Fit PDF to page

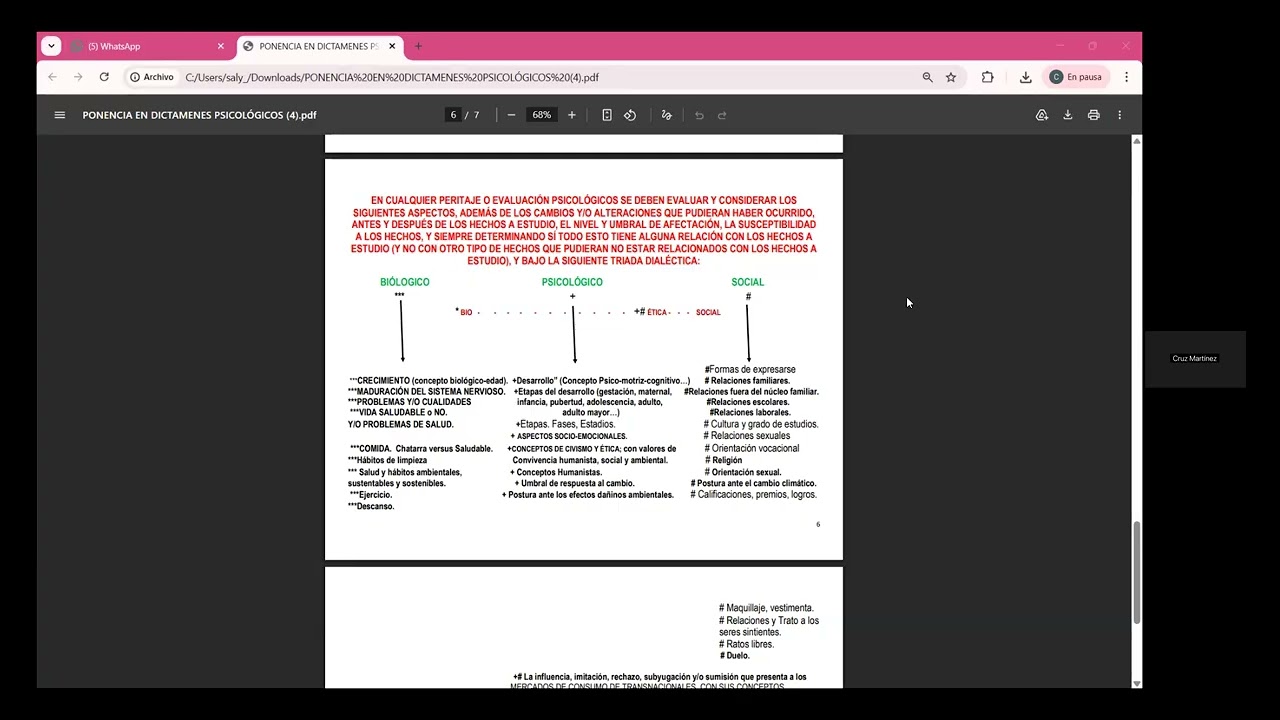pyautogui.click(x=607, y=115)
